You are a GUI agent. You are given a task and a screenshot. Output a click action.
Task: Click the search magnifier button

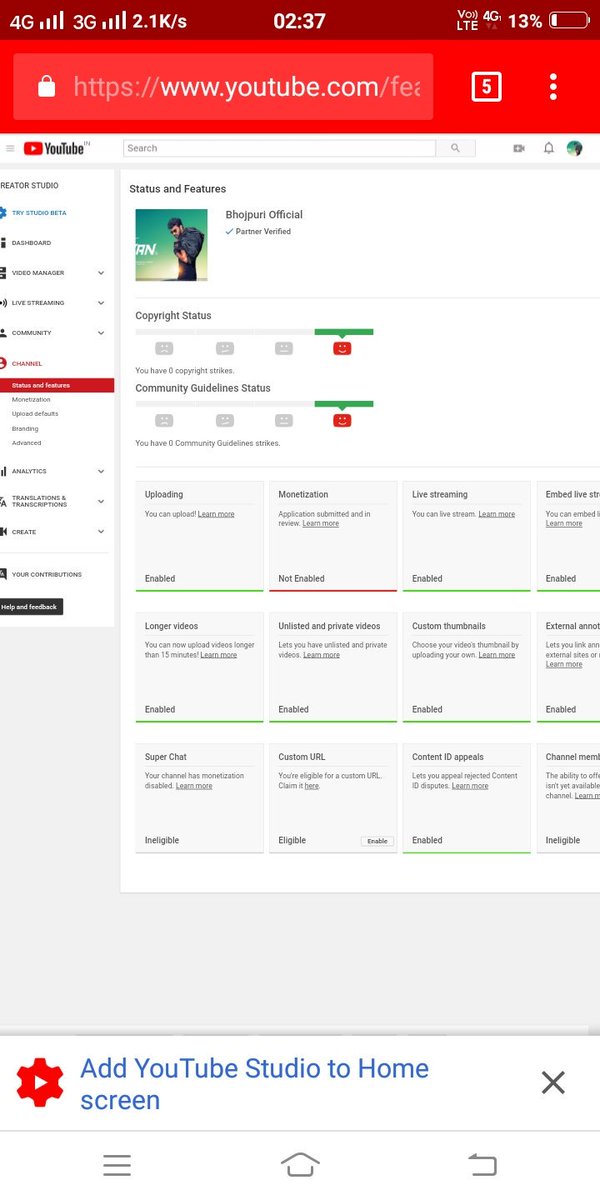[x=455, y=148]
